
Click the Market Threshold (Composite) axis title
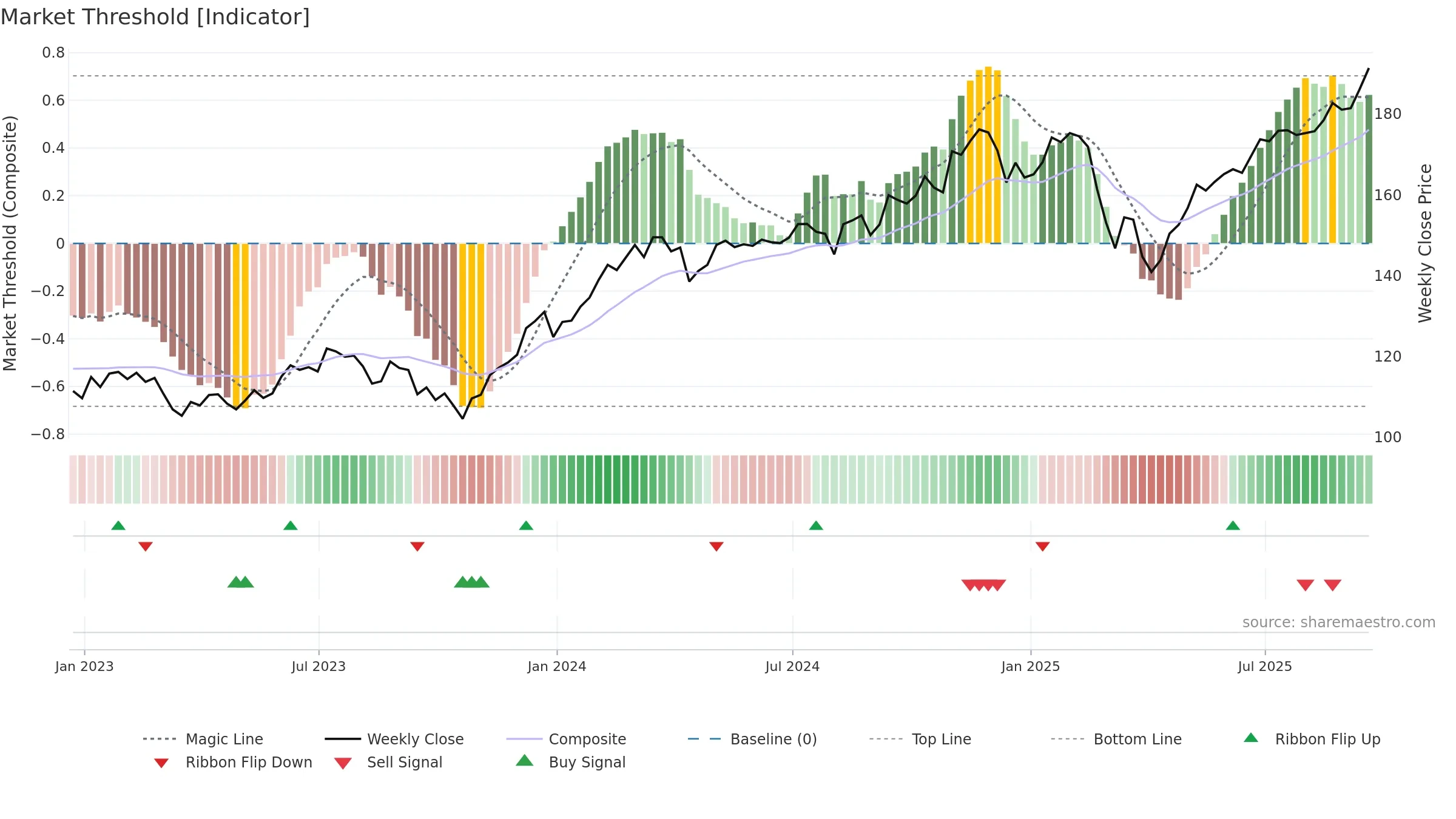point(10,243)
